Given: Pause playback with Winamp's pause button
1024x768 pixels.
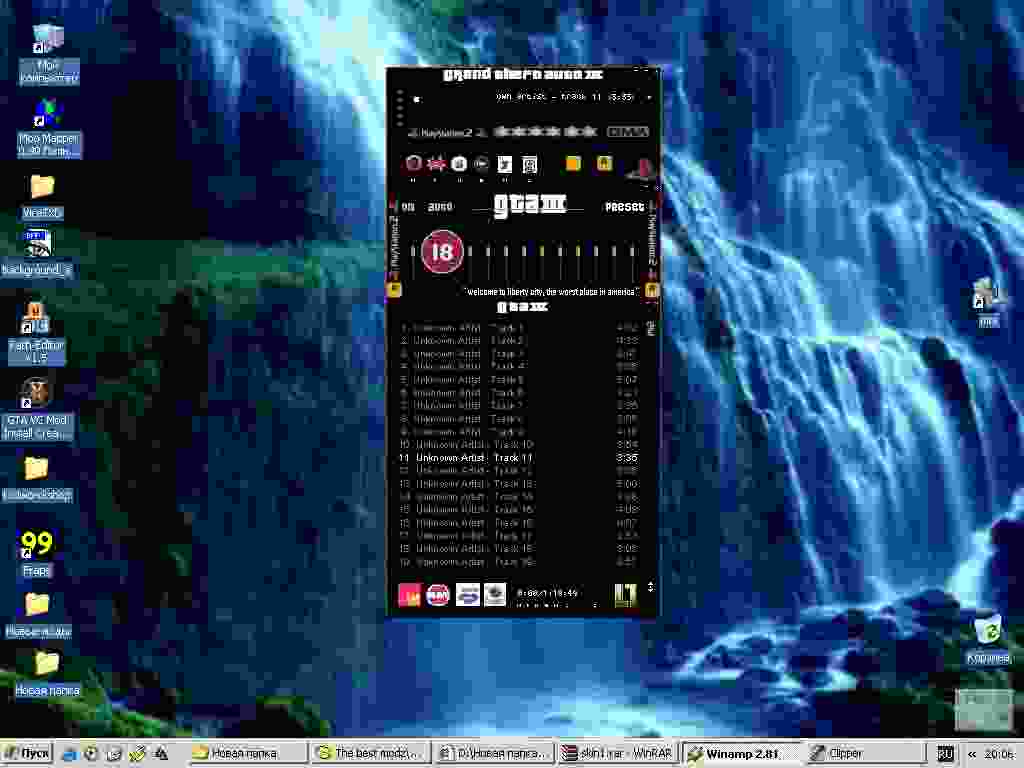Looking at the screenshot, I should pyautogui.click(x=458, y=164).
